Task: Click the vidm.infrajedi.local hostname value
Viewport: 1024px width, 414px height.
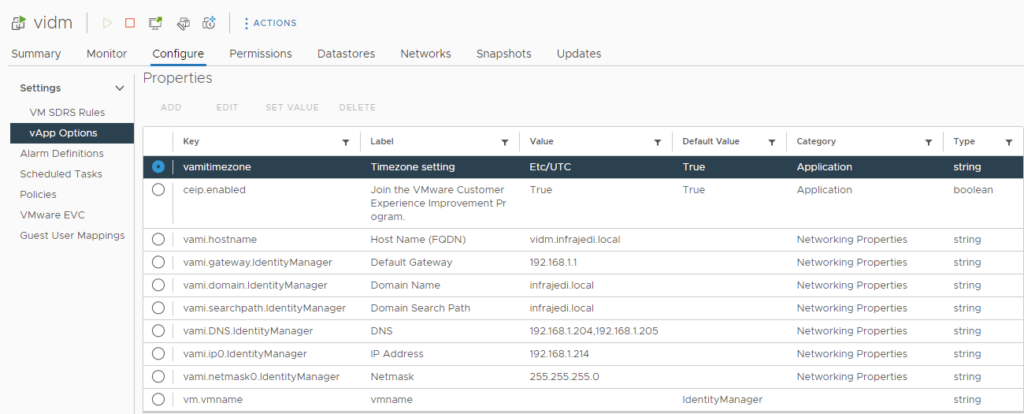Action: coord(575,240)
